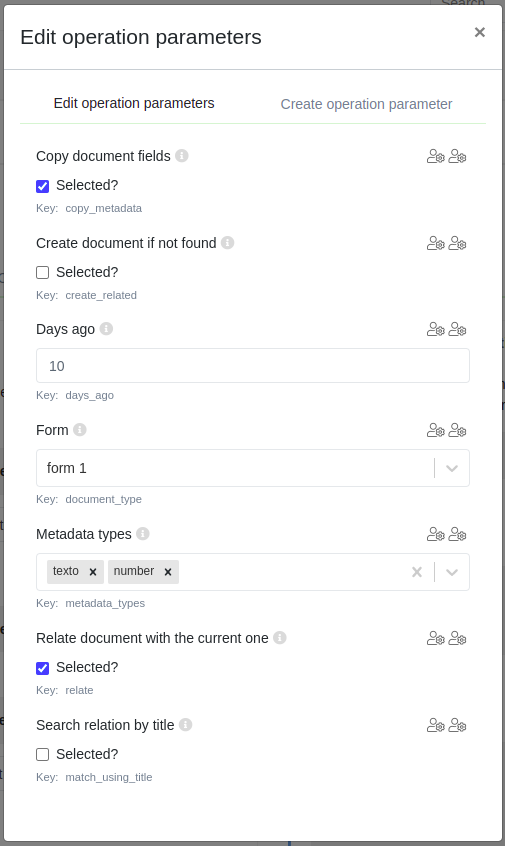Focus the Days ago input field

(253, 366)
